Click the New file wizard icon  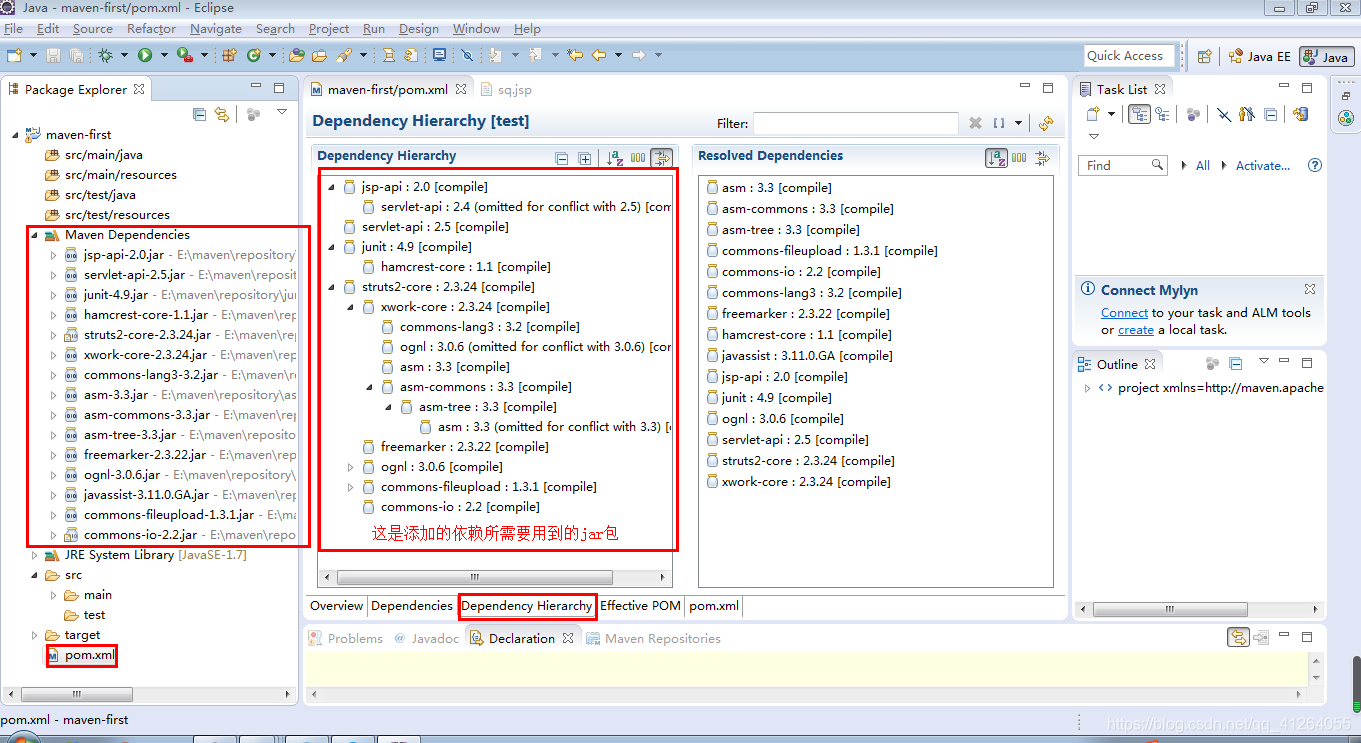point(14,55)
